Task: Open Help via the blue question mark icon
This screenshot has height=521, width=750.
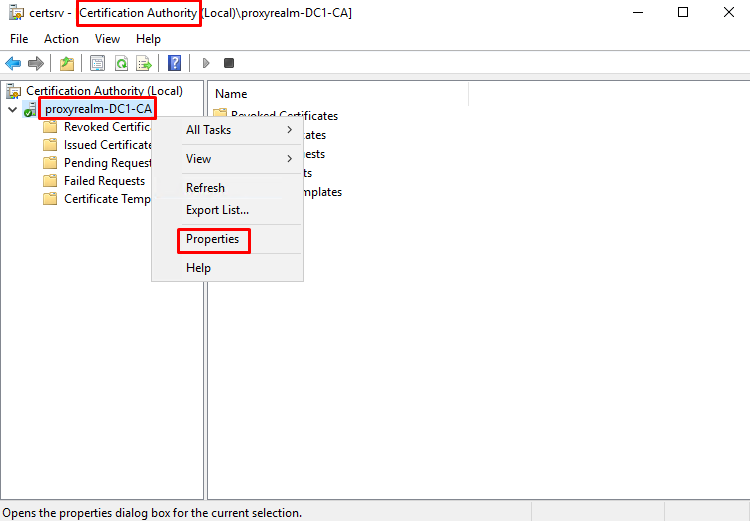Action: [x=175, y=63]
